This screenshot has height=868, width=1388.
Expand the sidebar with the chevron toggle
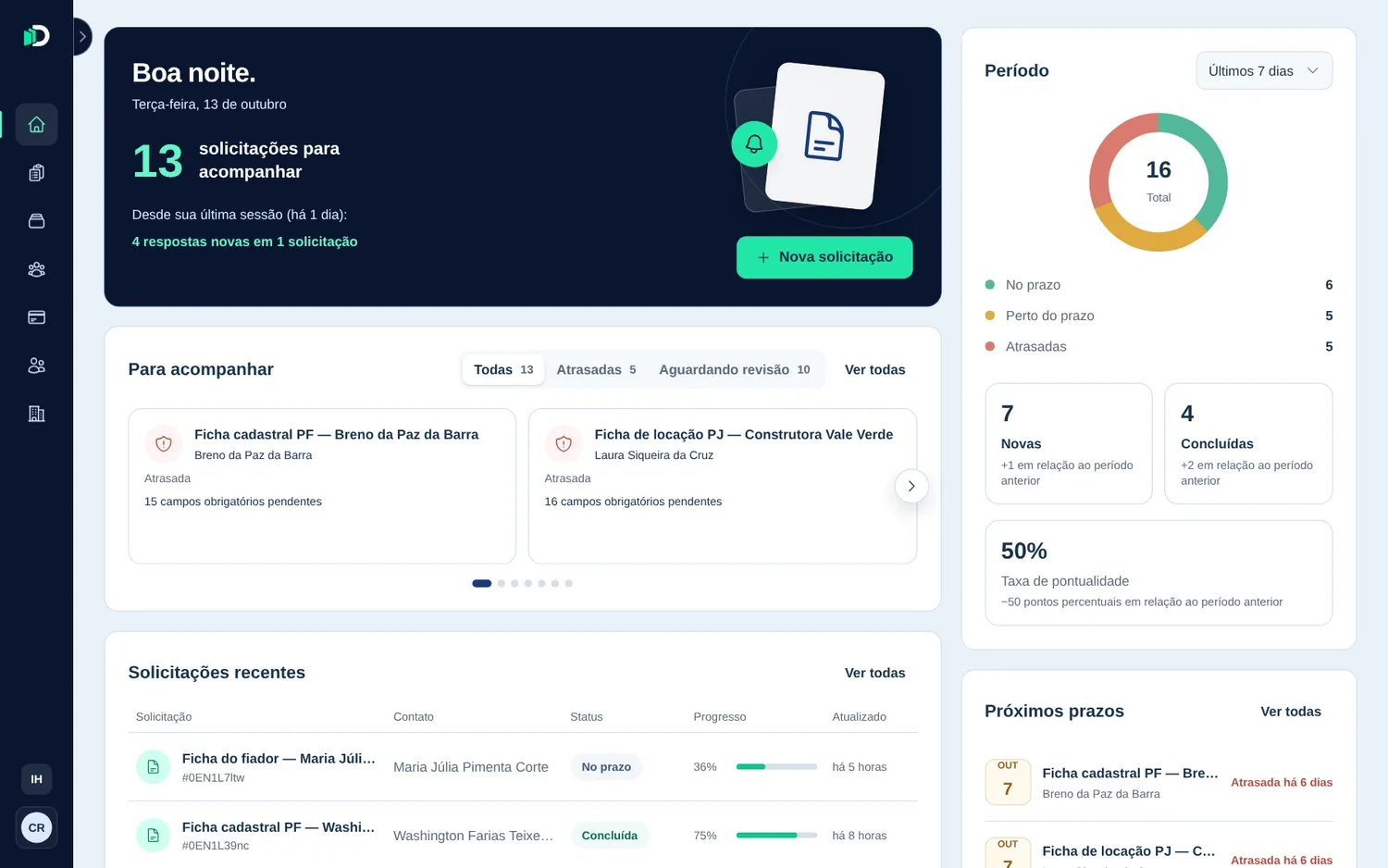coord(82,37)
